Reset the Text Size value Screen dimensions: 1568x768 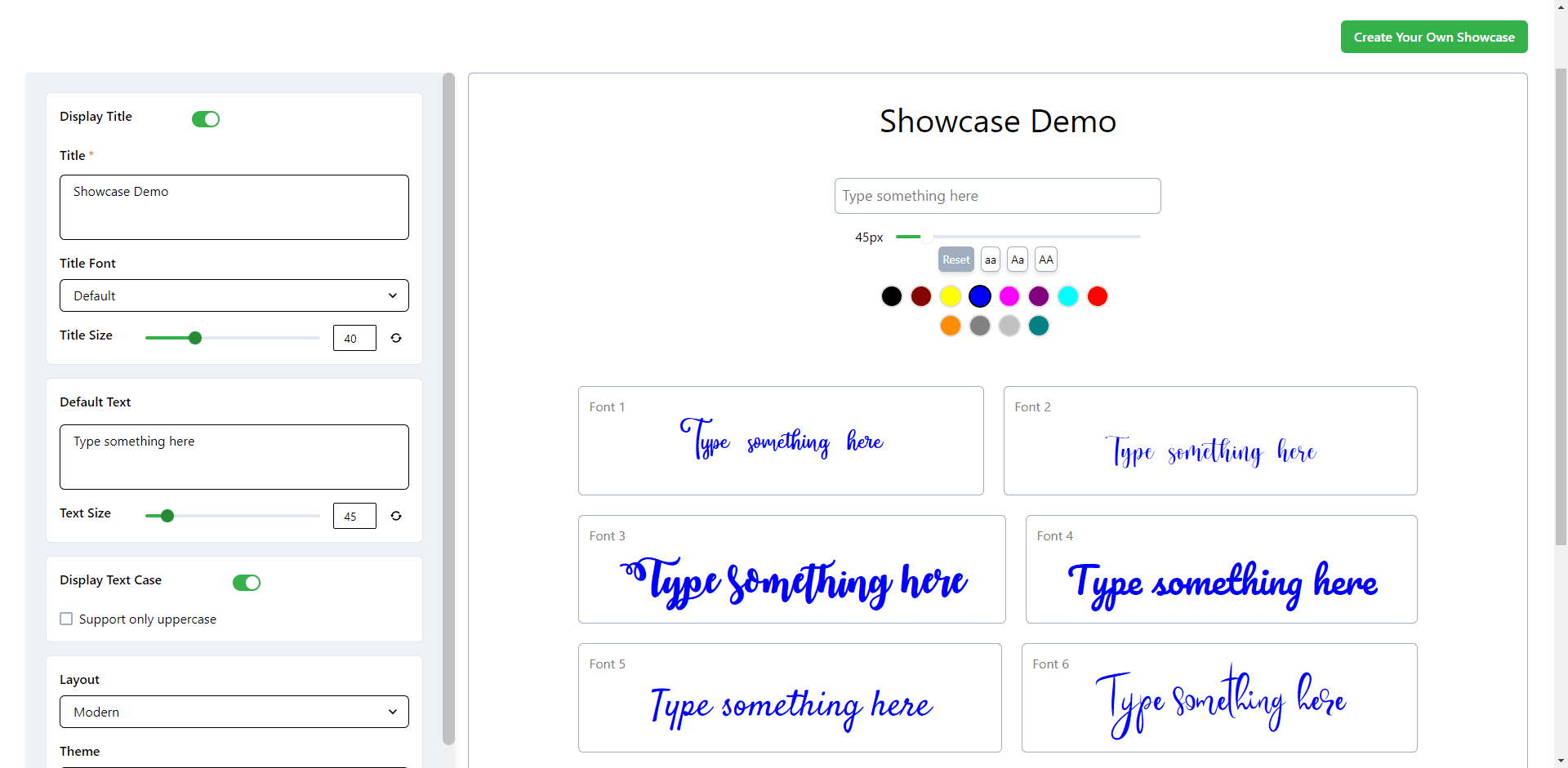pos(396,516)
